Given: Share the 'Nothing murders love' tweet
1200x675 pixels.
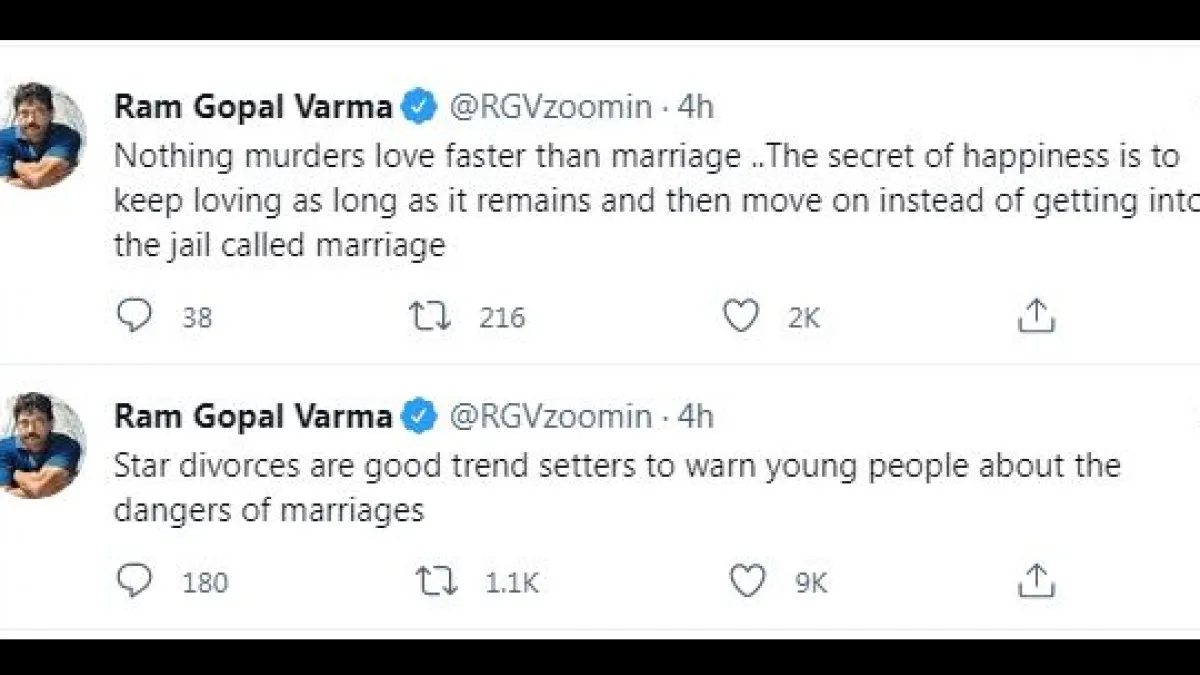Looking at the screenshot, I should (1036, 317).
